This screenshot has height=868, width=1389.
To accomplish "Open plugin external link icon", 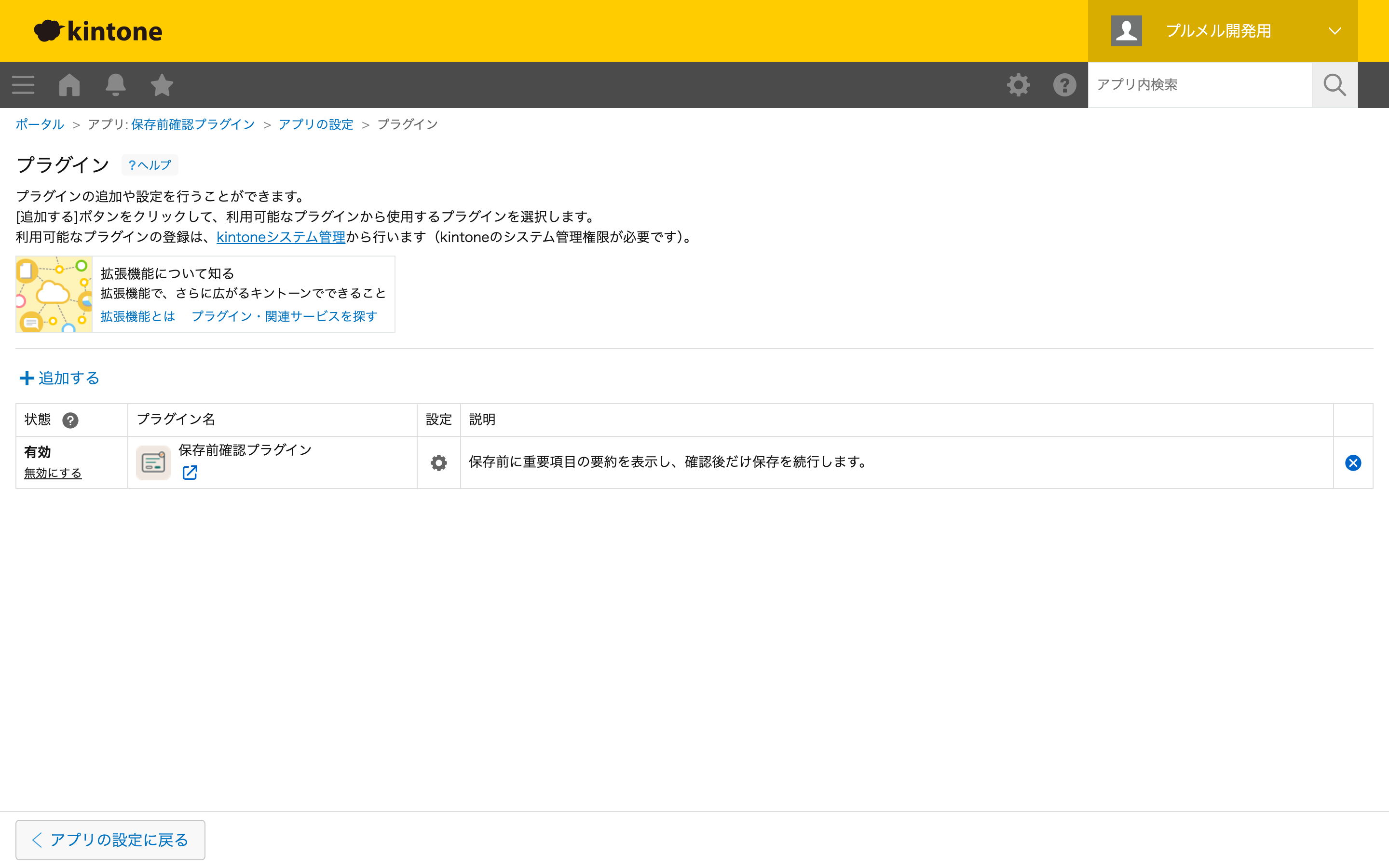I will 190,473.
